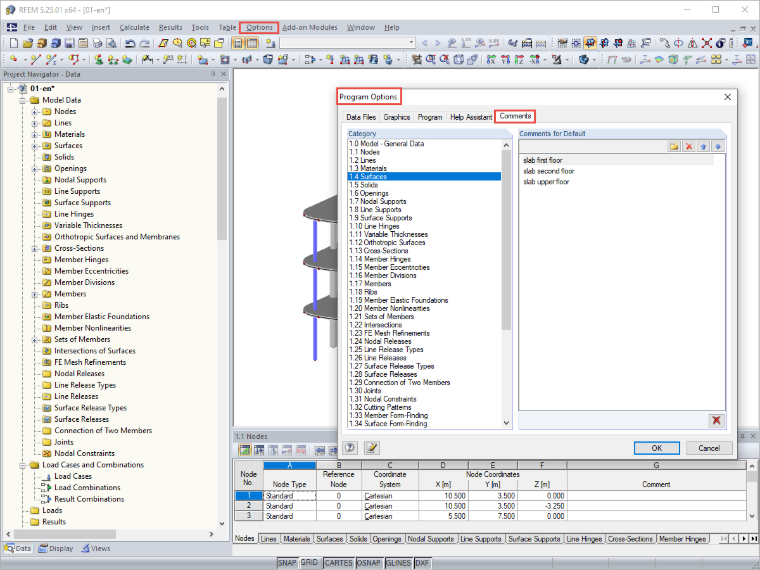The height and width of the screenshot is (570, 760).
Task: Click the nodal support green icon in toolbar
Action: click(x=99, y=60)
